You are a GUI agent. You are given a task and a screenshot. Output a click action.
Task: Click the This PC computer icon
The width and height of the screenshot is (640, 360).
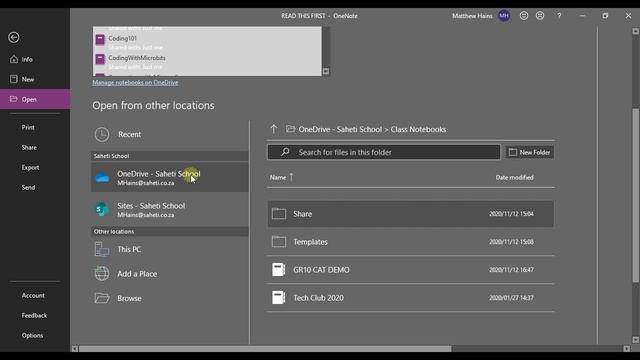(102, 249)
